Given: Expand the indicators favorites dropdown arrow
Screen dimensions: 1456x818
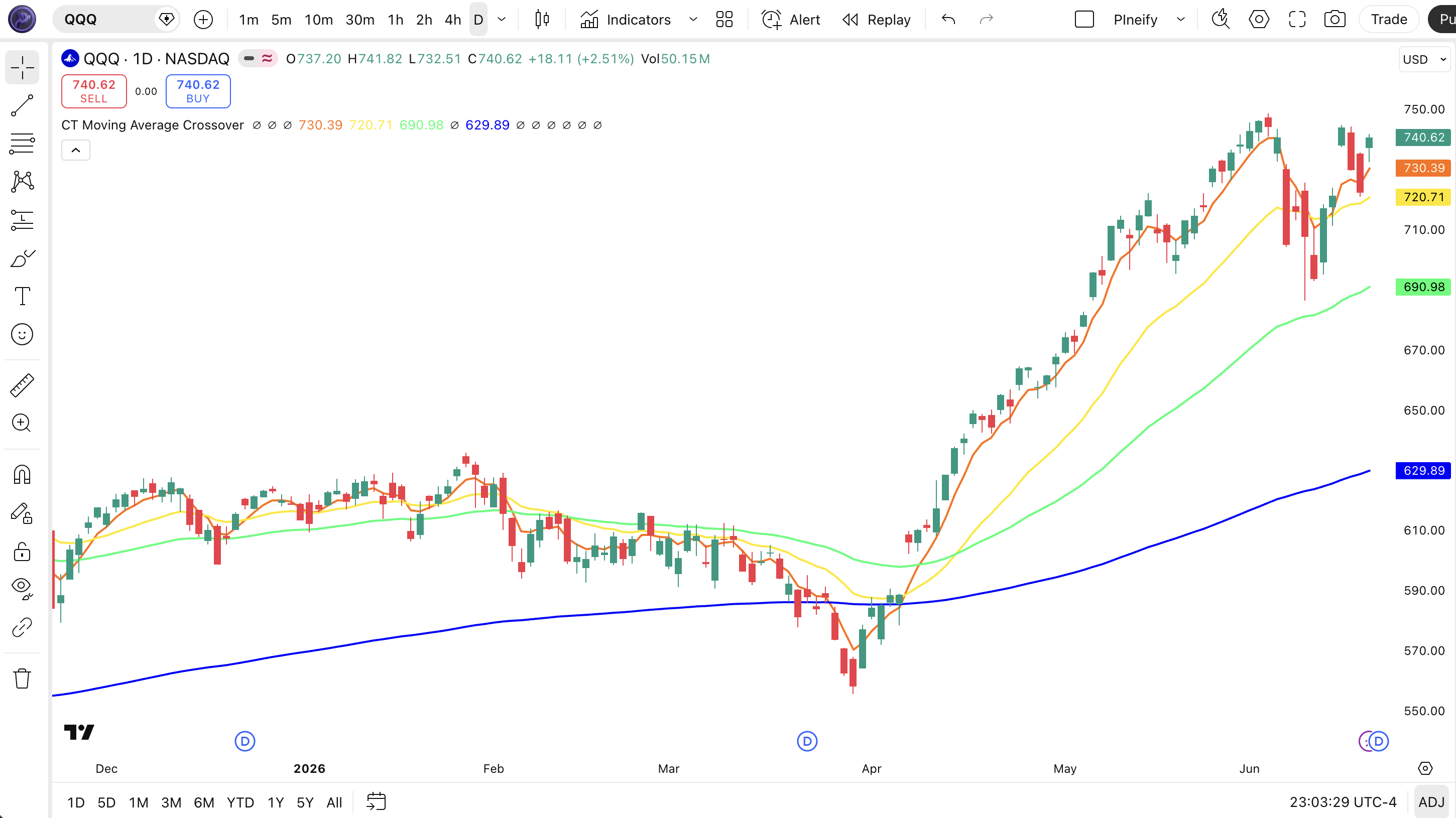Looking at the screenshot, I should pyautogui.click(x=693, y=19).
